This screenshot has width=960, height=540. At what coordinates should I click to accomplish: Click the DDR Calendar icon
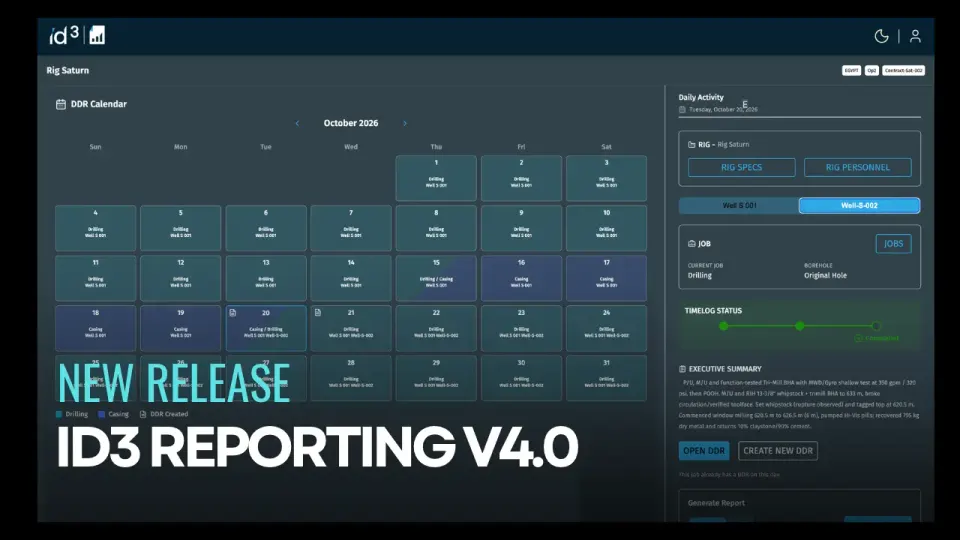pos(61,104)
